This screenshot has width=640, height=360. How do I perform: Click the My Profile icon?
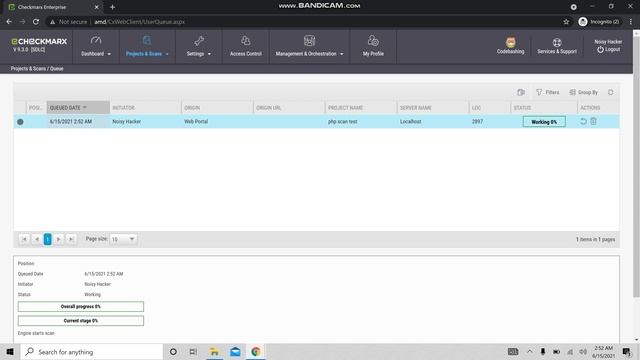point(373,40)
